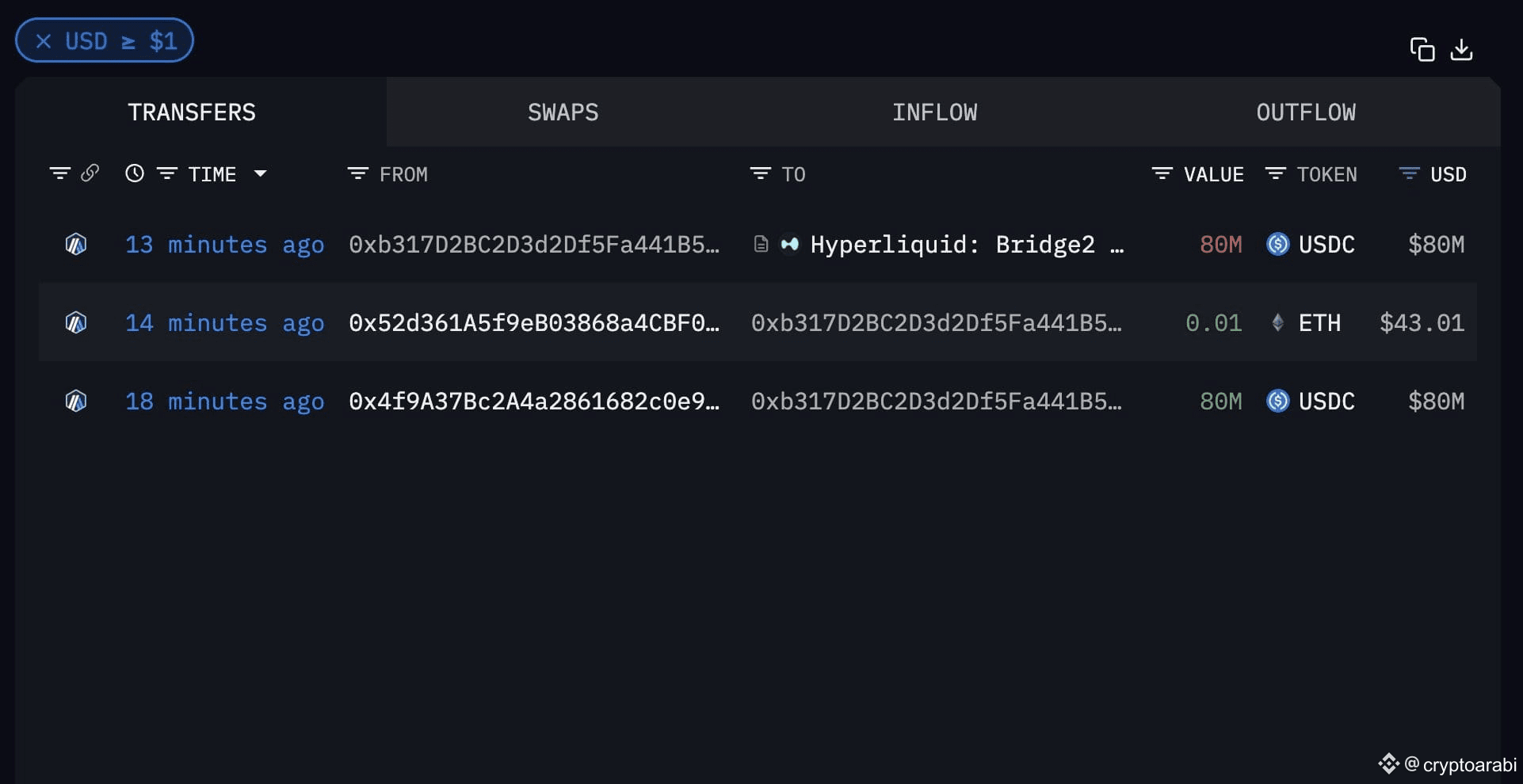
Task: Click the Hyperliquid logo next to Bridge2
Action: [789, 245]
